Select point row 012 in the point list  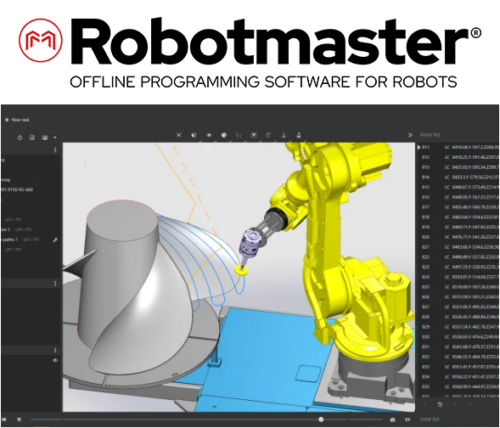click(x=459, y=157)
